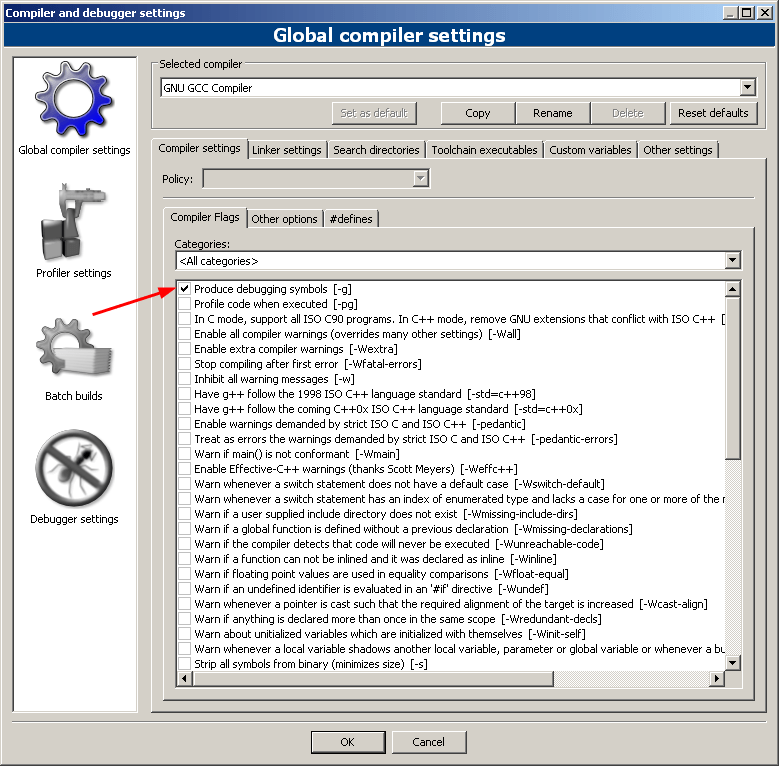This screenshot has height=766, width=779.
Task: Select the Global compiler settings label
Action: coord(74,150)
